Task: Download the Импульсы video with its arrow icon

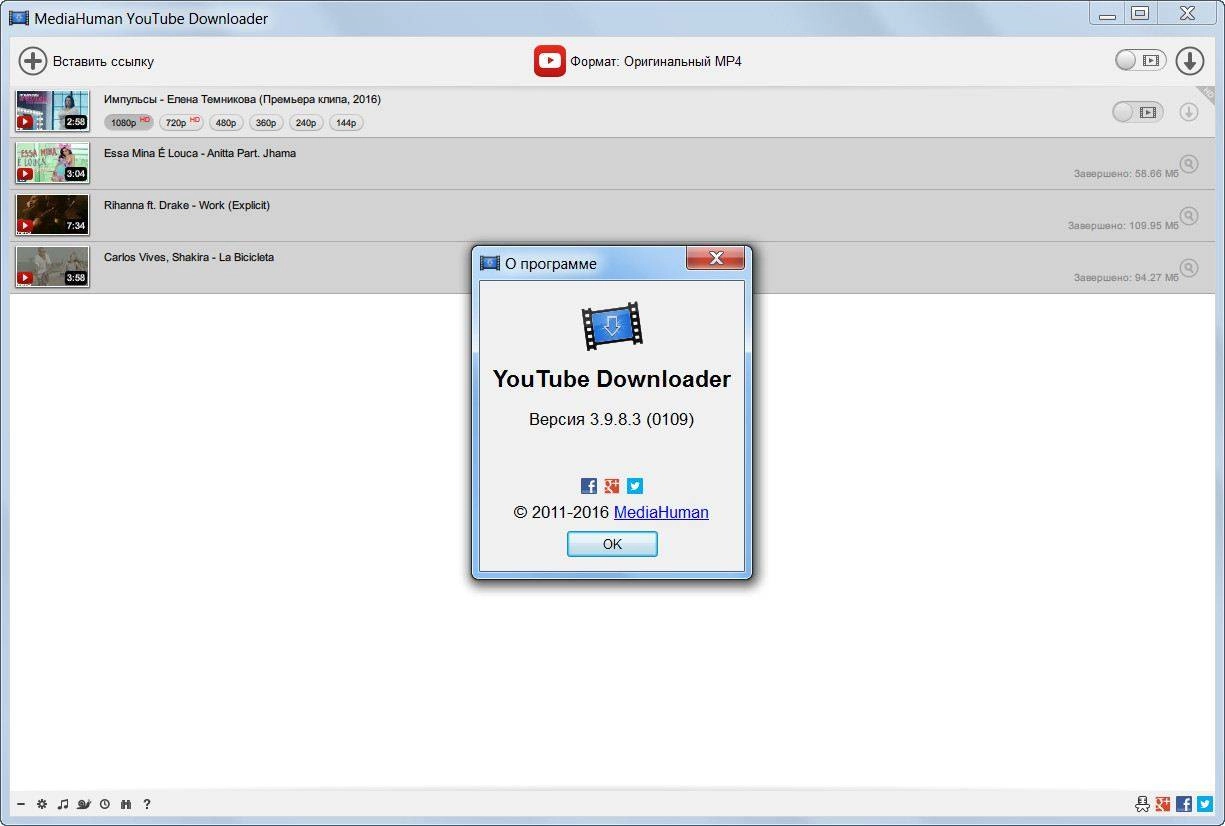Action: tap(1189, 112)
